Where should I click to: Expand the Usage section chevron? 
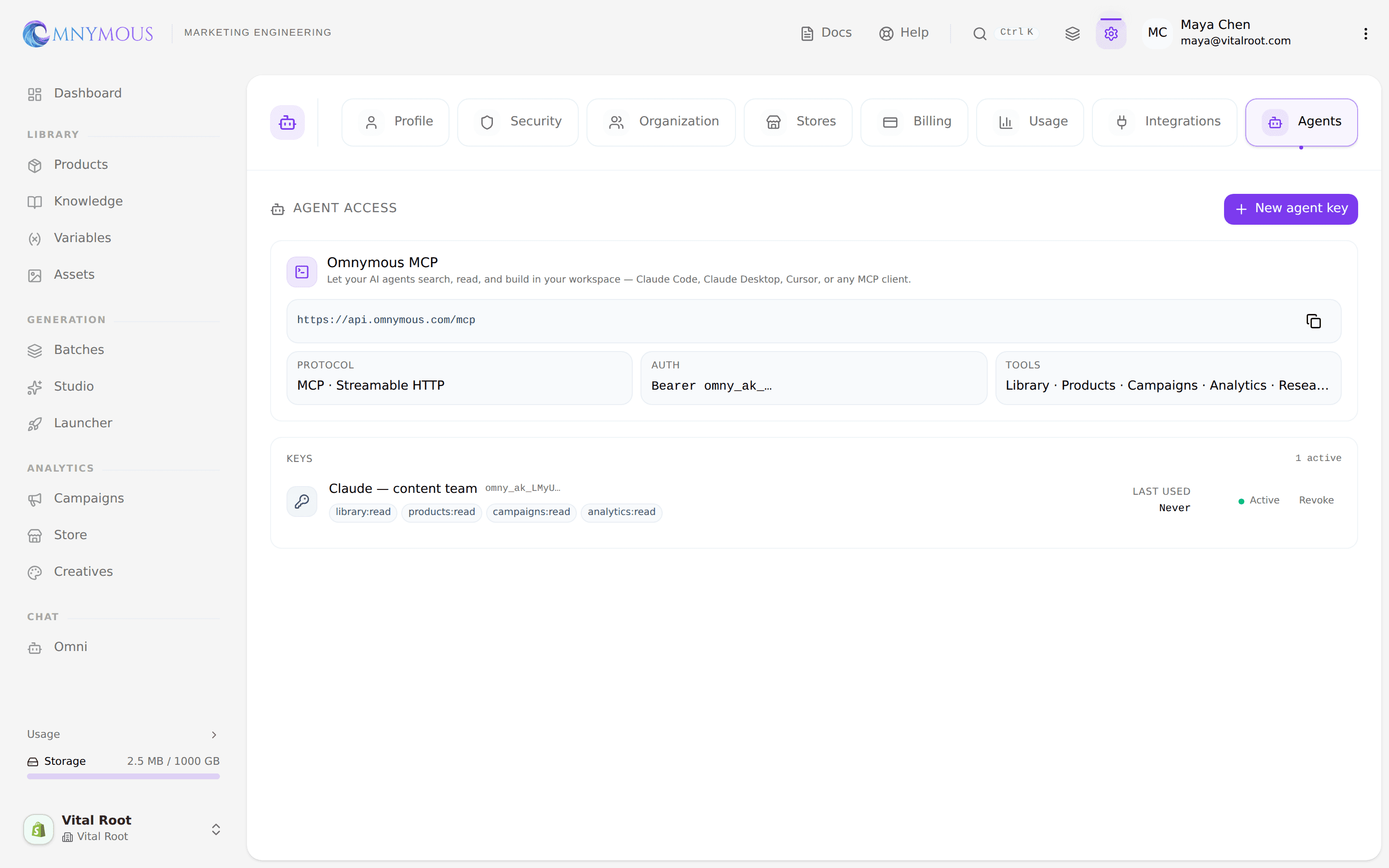tap(214, 734)
